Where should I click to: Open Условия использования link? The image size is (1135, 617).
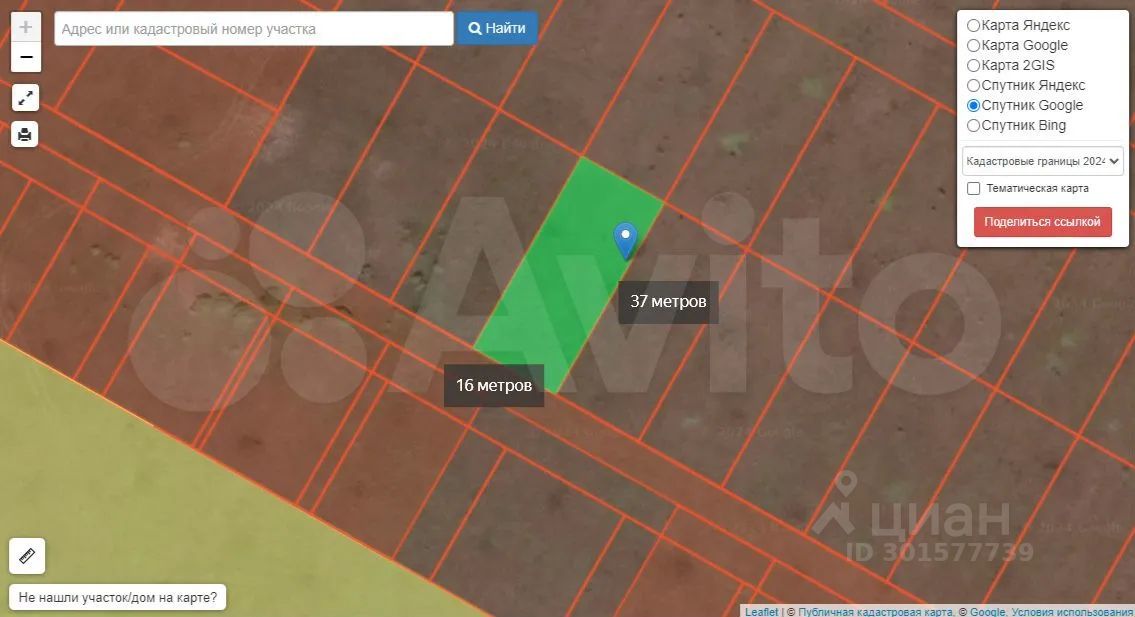(1072, 612)
